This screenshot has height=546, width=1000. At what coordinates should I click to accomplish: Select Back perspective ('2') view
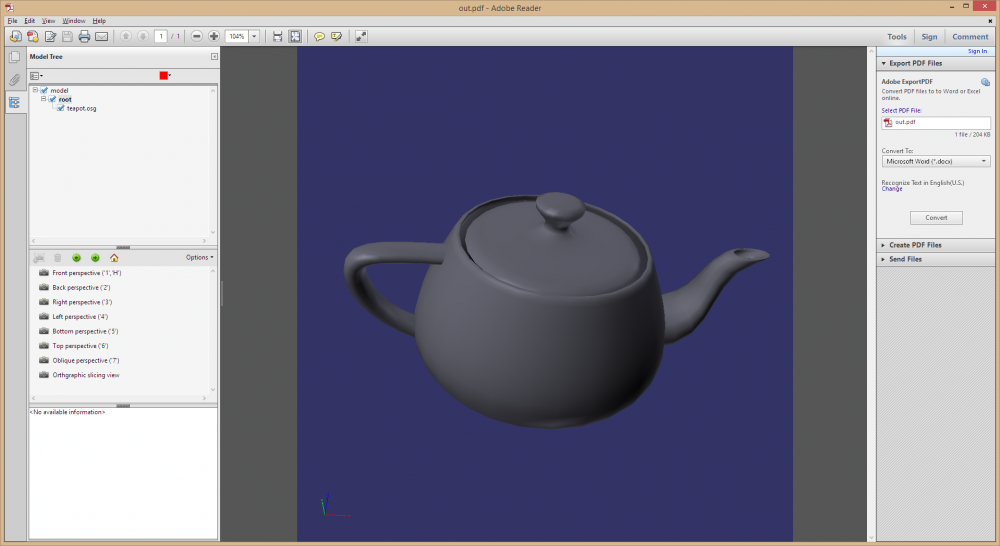[81, 287]
